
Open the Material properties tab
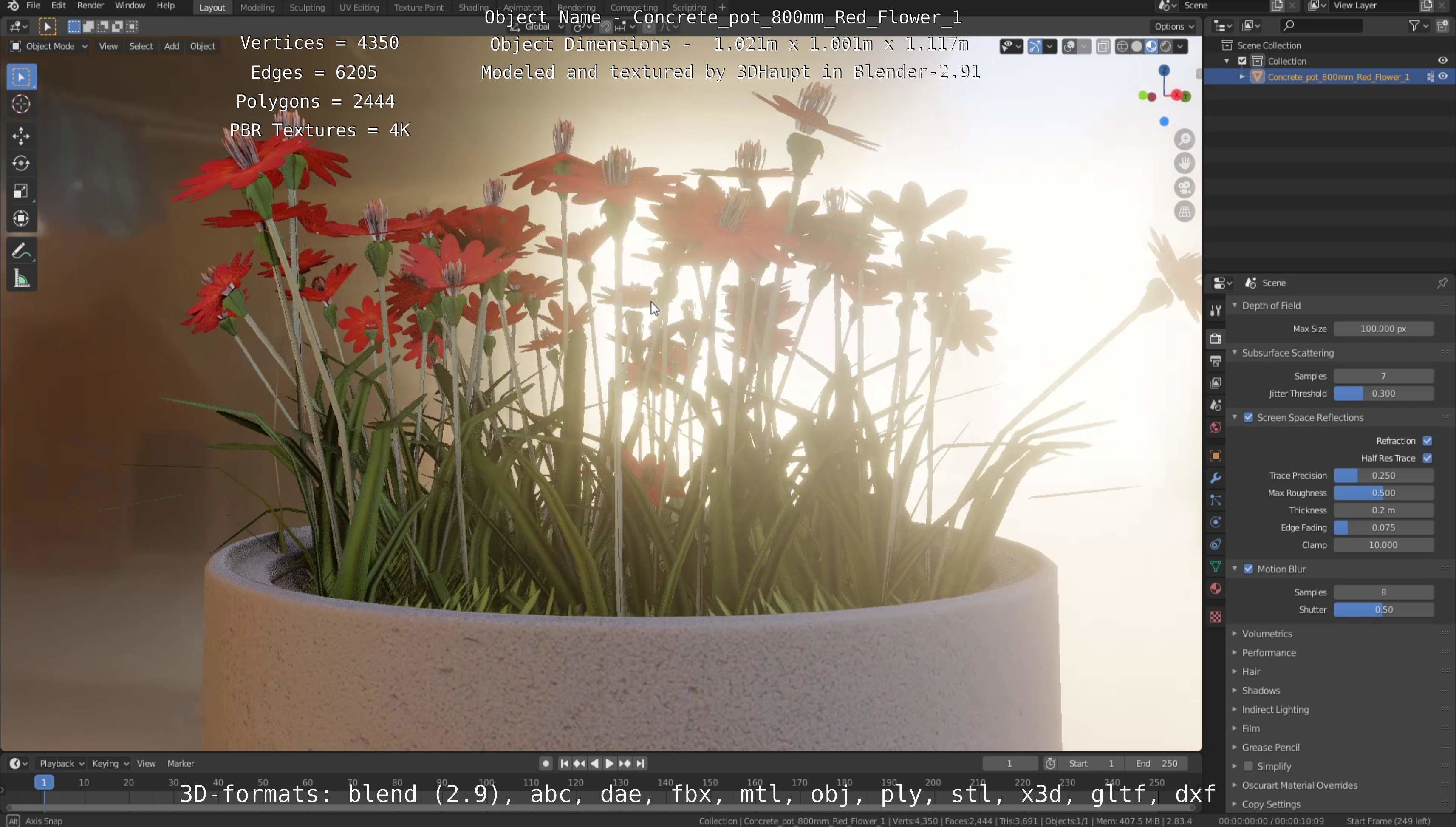click(x=1215, y=589)
